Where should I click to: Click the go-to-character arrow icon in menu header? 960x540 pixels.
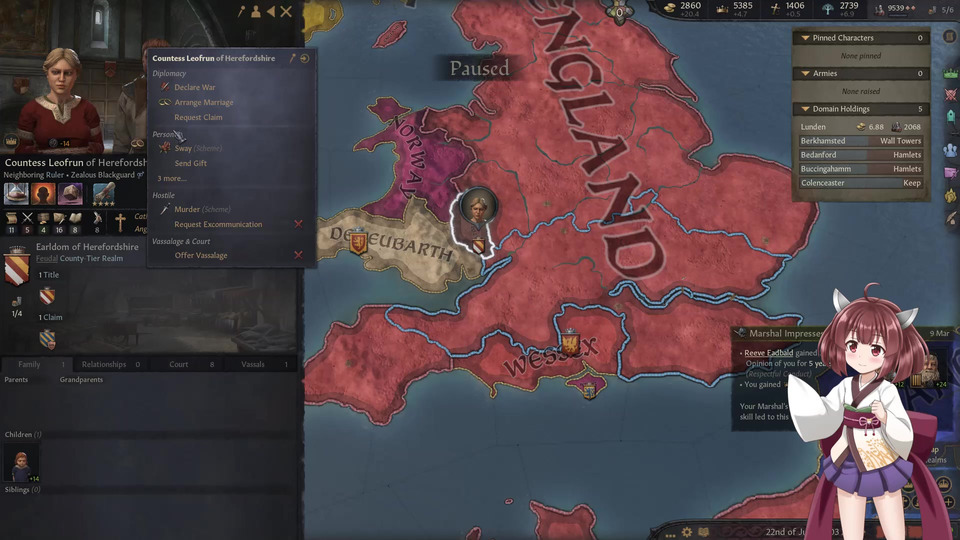pyautogui.click(x=304, y=58)
